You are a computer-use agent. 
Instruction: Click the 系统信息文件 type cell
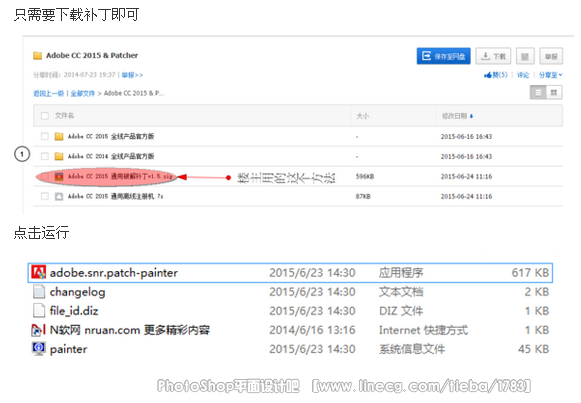[412, 349]
